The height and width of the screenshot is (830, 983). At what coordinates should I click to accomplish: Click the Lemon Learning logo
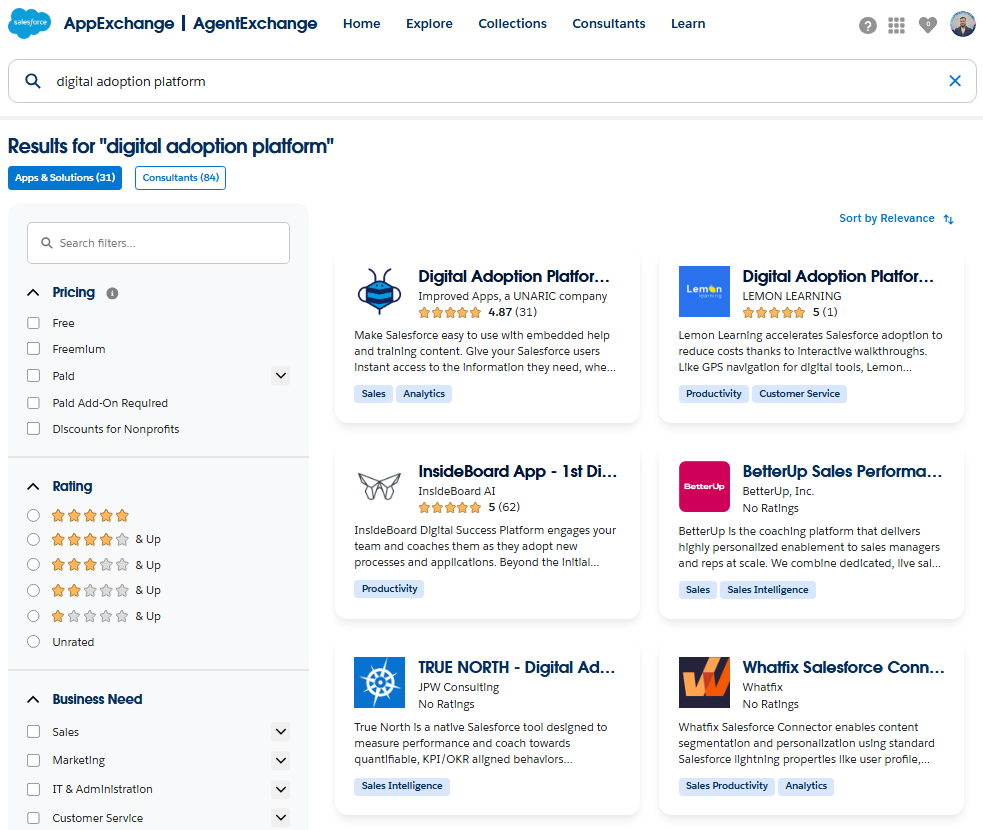pos(704,292)
